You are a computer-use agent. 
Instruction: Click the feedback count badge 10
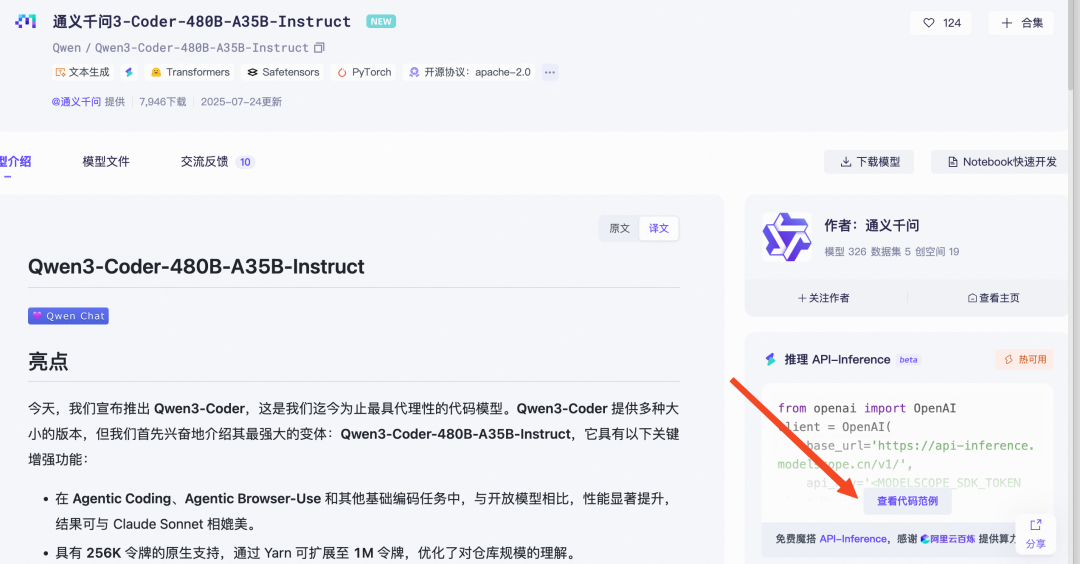245,162
